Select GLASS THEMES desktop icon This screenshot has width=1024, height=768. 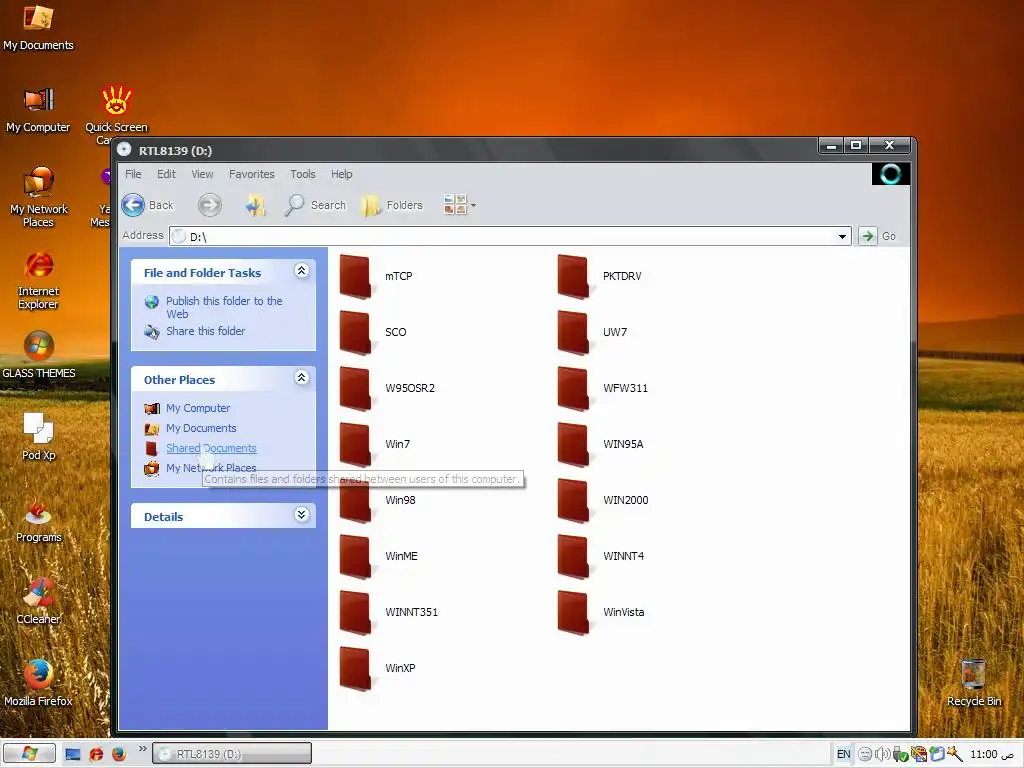[x=39, y=356]
